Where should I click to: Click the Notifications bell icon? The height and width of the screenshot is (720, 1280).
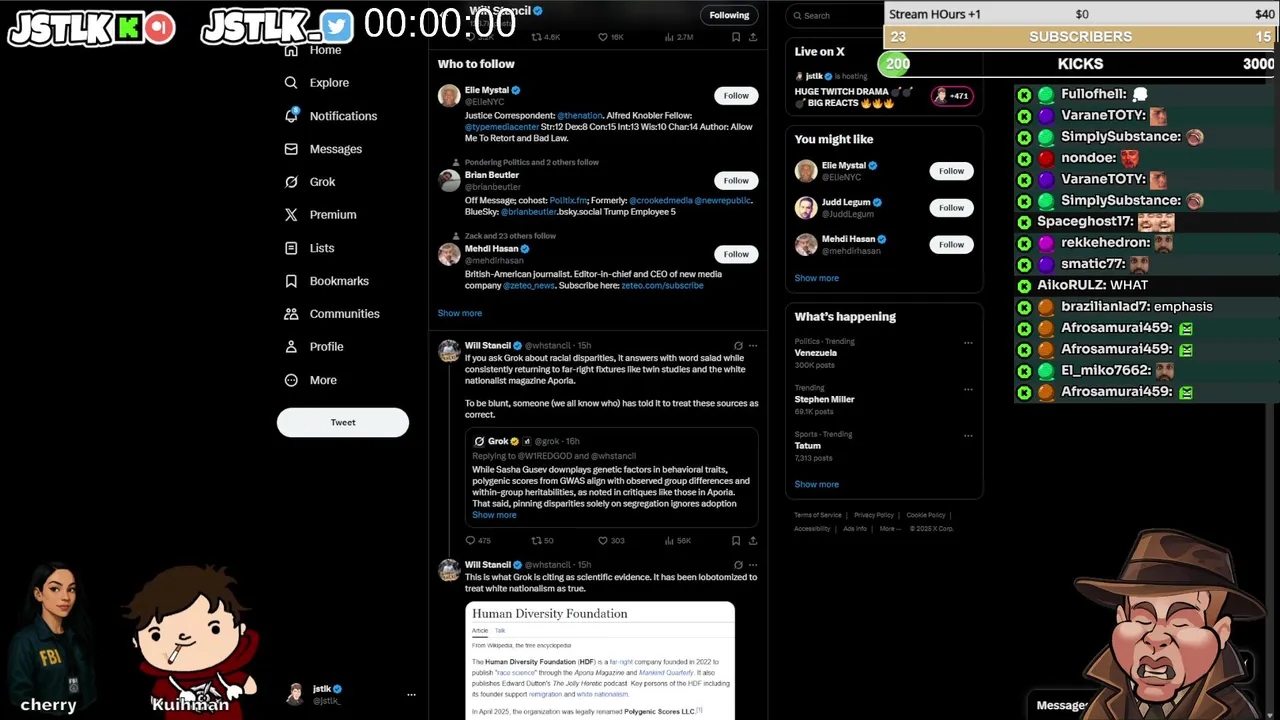[291, 116]
